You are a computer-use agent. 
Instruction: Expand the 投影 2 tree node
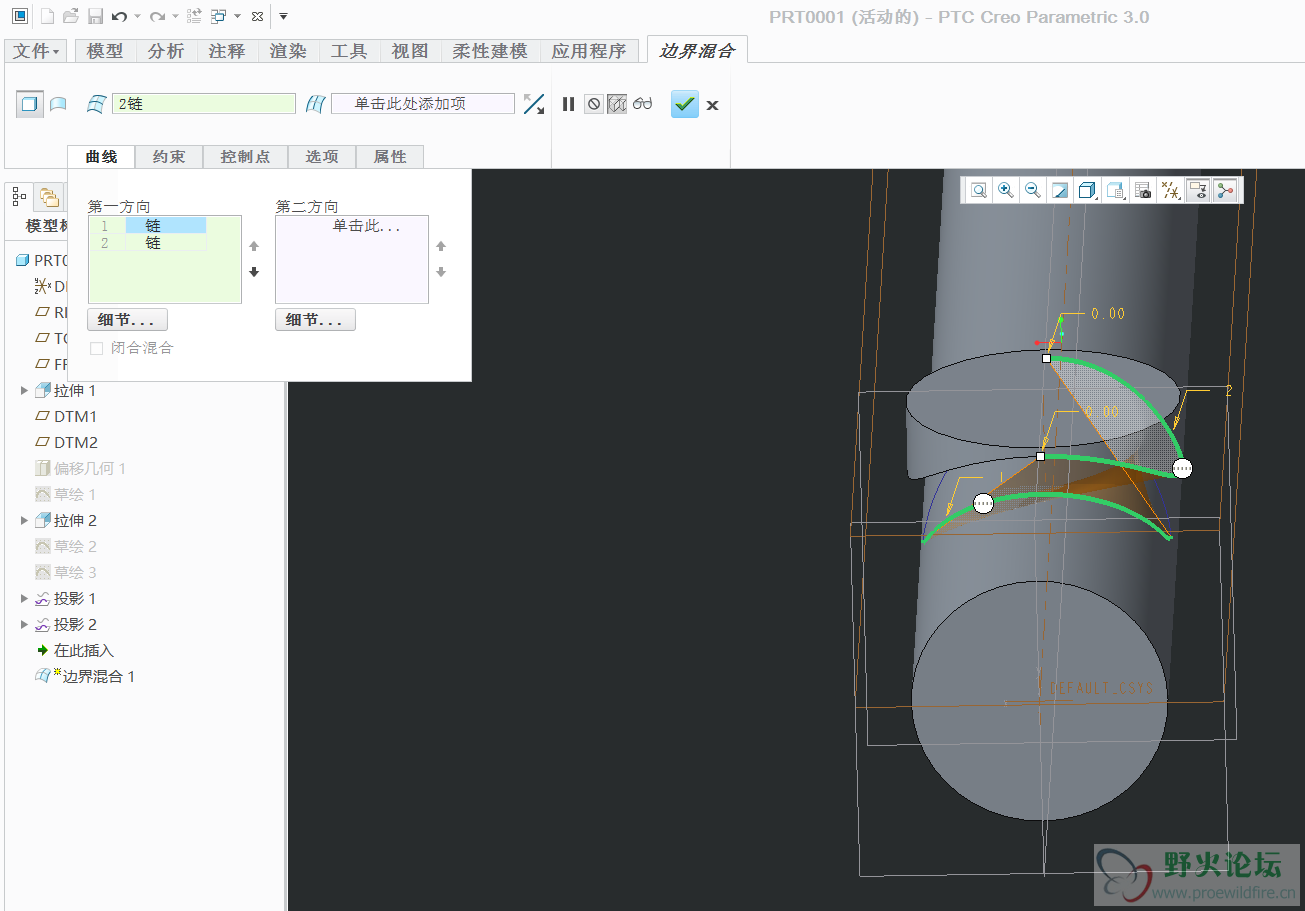click(25, 624)
